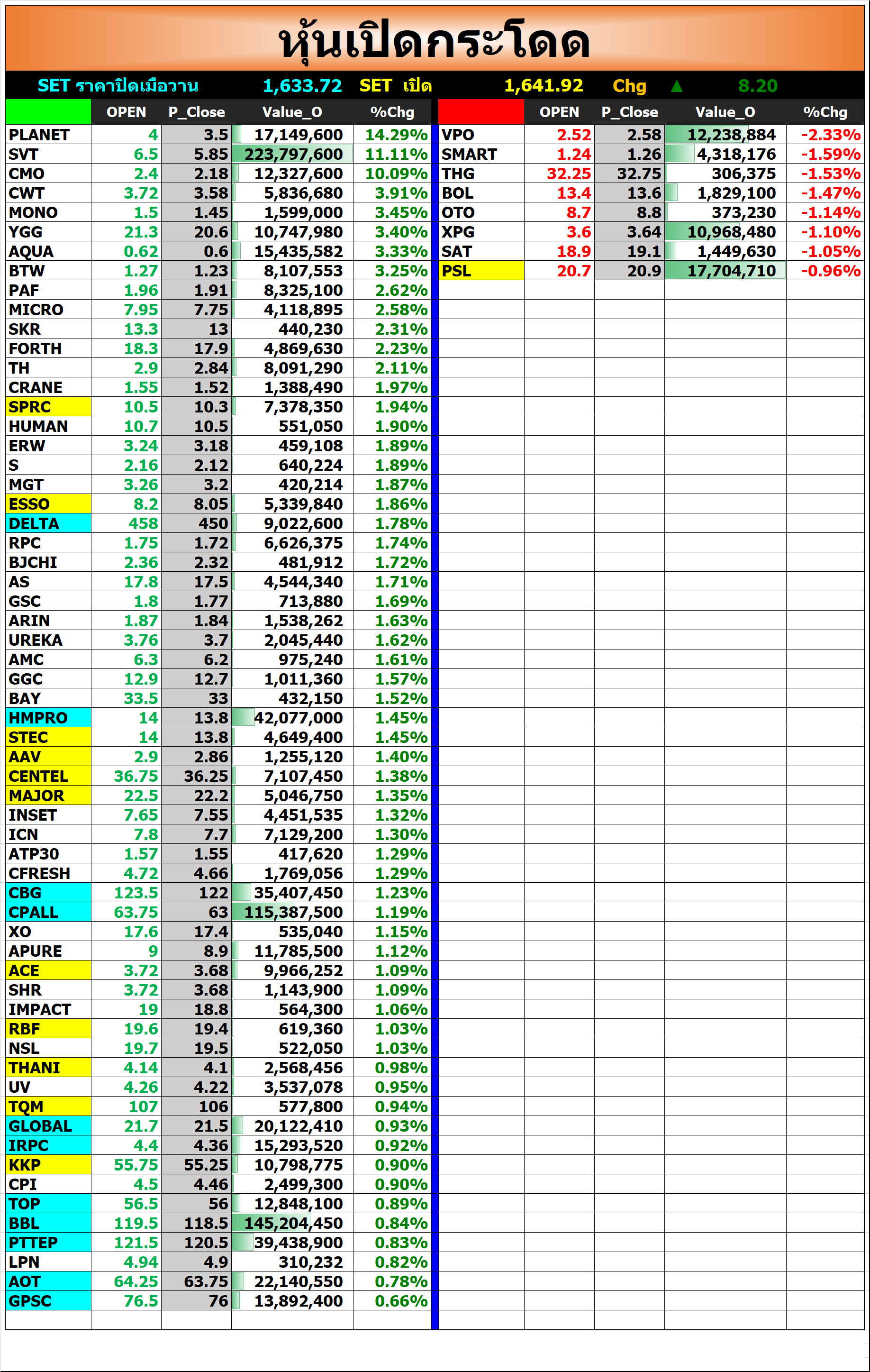Click BBL's value 145,204,450
Image resolution: width=870 pixels, height=1372 pixels.
tap(293, 1223)
